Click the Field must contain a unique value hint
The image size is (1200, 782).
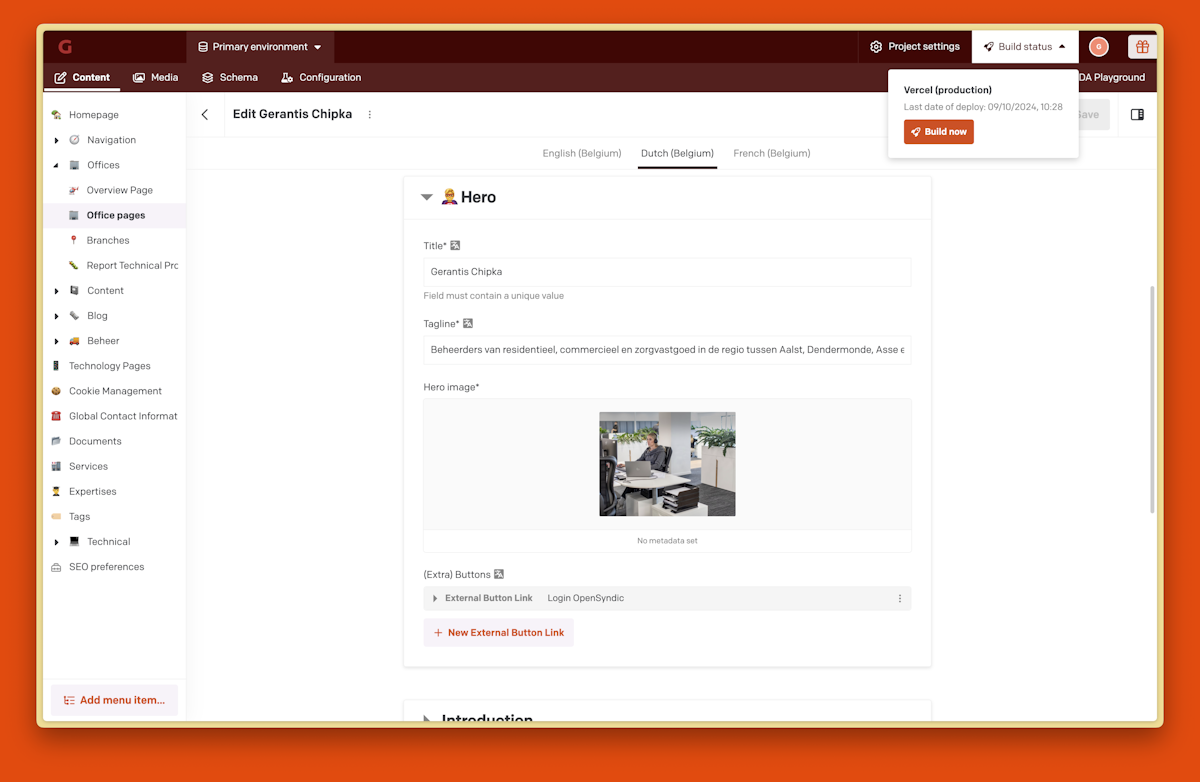[494, 296]
